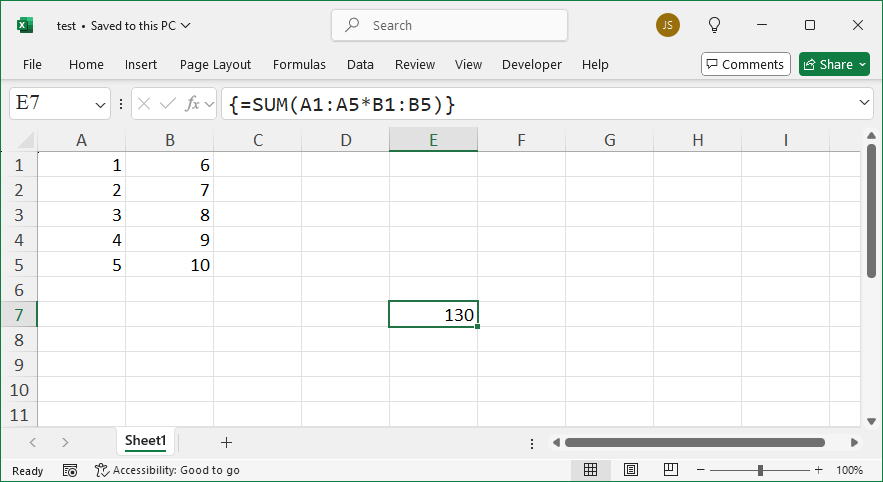Open the Data tab
The width and height of the screenshot is (883, 482).
point(360,65)
